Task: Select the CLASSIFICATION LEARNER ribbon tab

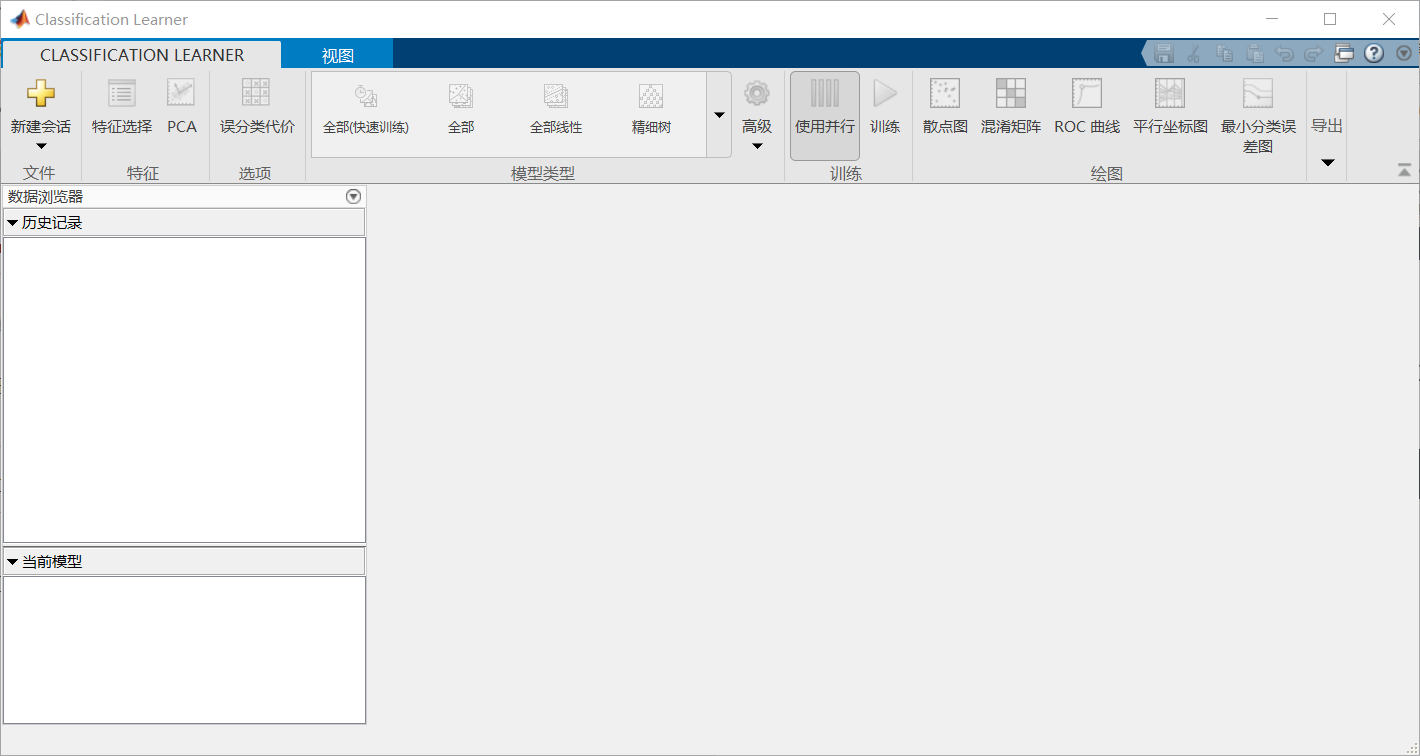Action: point(142,55)
